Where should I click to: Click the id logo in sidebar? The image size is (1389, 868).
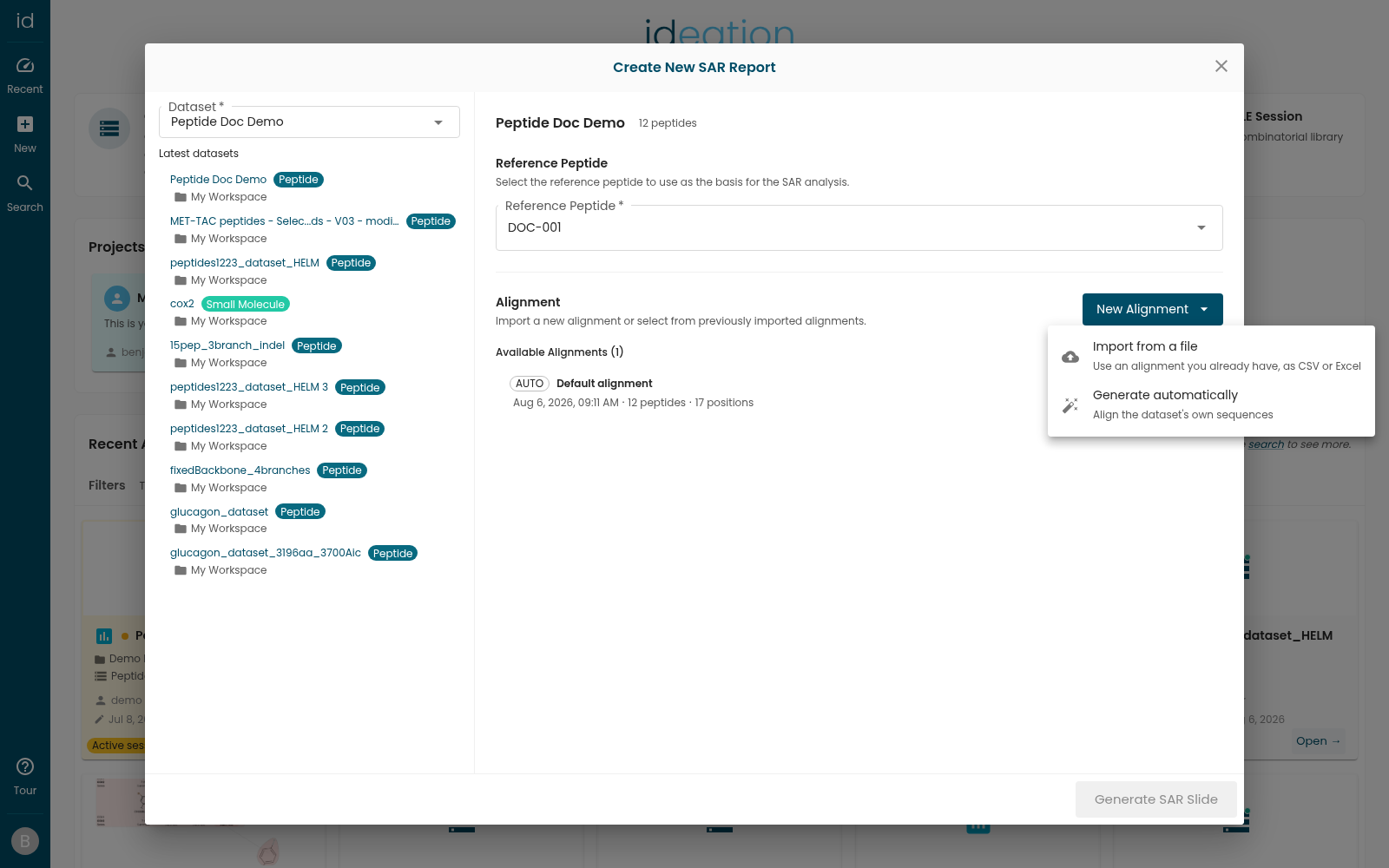(25, 21)
